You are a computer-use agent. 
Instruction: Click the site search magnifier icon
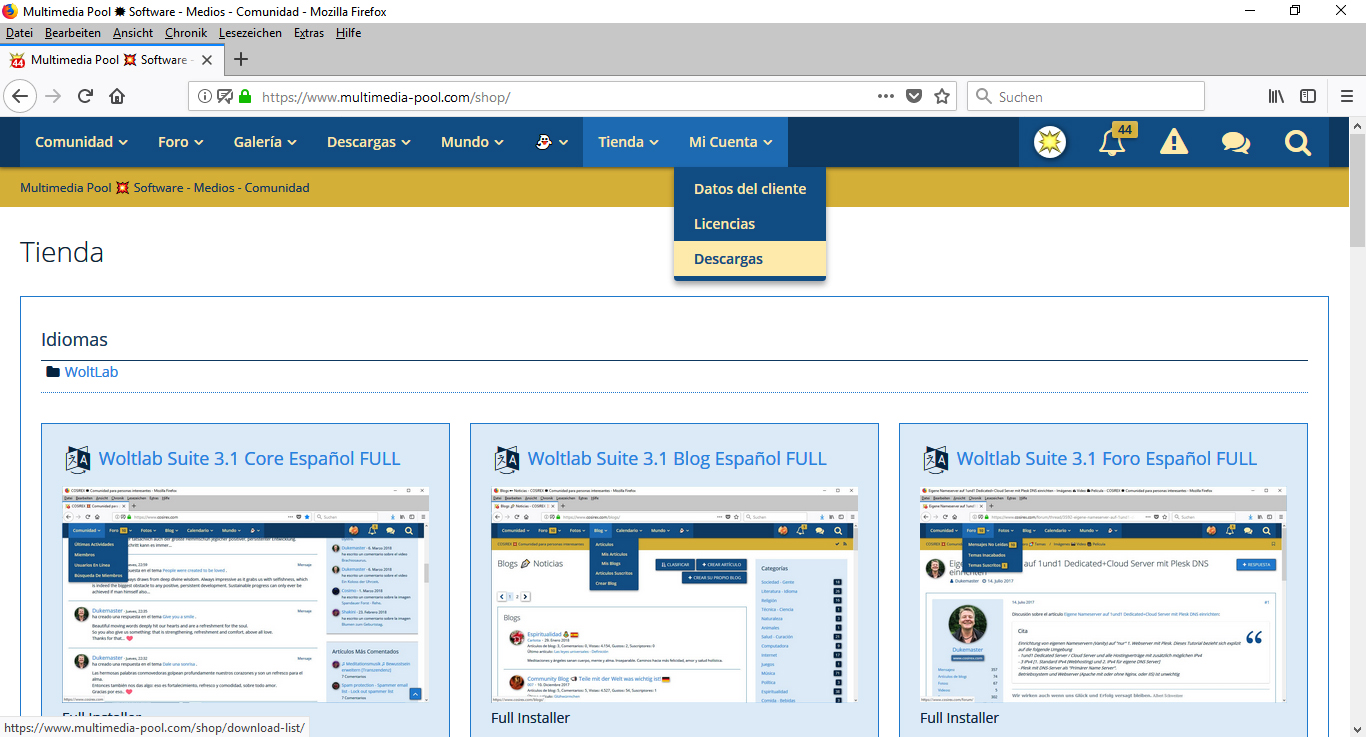click(1297, 142)
